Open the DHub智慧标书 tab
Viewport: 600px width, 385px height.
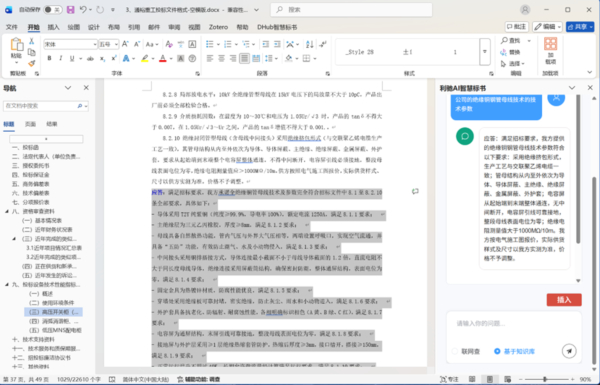click(277, 27)
